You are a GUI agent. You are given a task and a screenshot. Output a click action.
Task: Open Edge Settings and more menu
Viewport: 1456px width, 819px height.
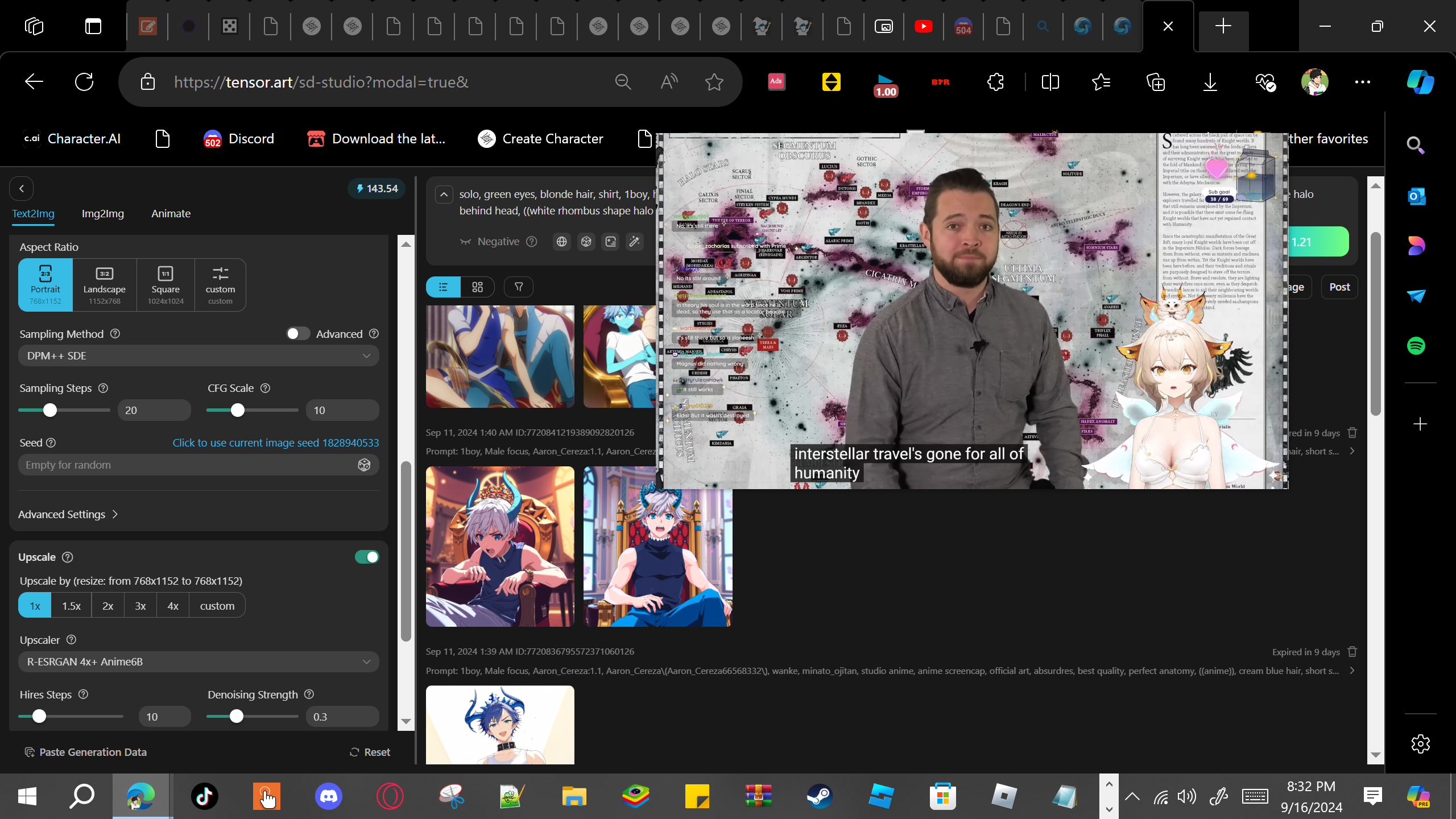(x=1362, y=82)
